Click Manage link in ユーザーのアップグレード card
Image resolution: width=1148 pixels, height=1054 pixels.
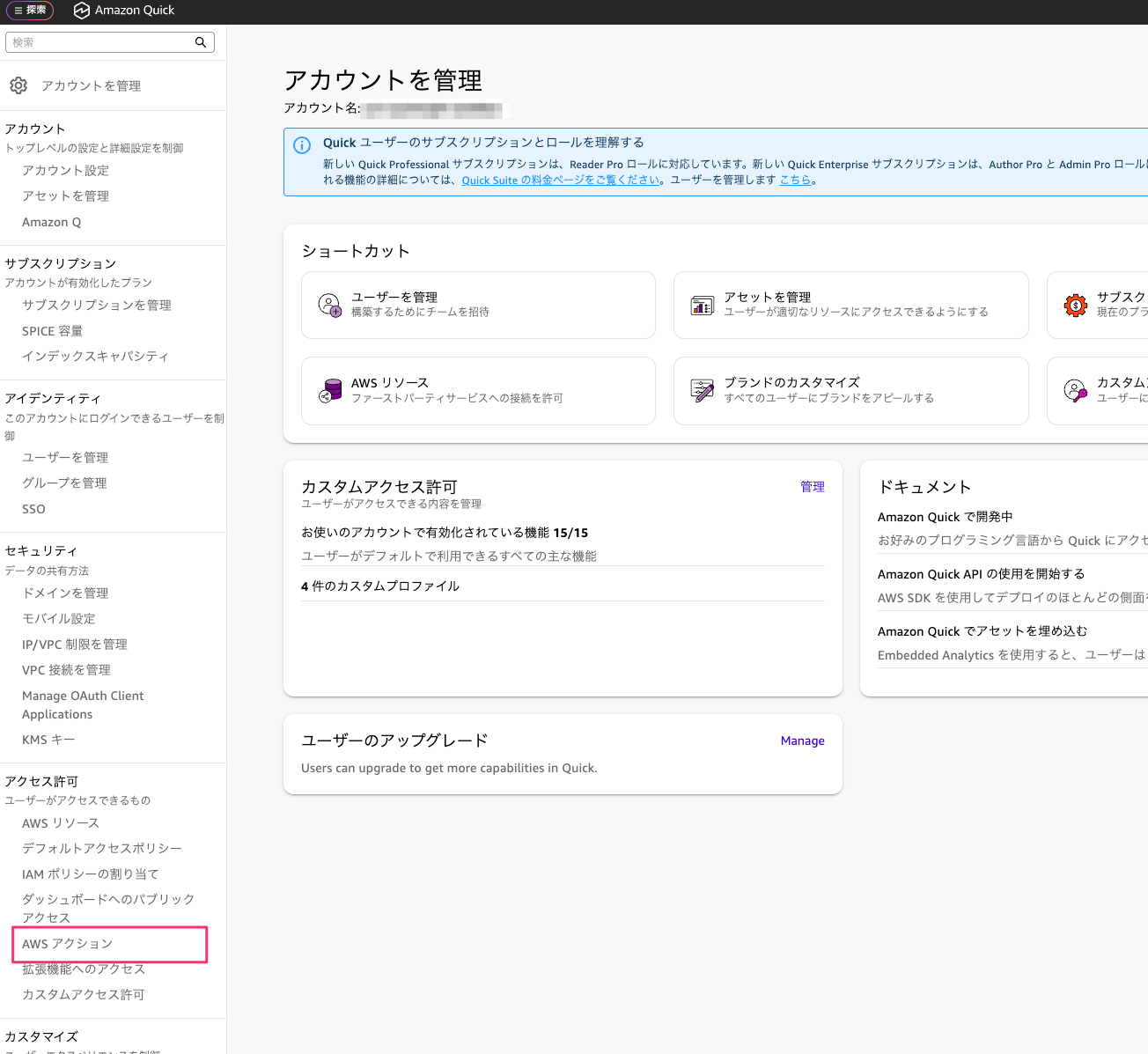(803, 741)
